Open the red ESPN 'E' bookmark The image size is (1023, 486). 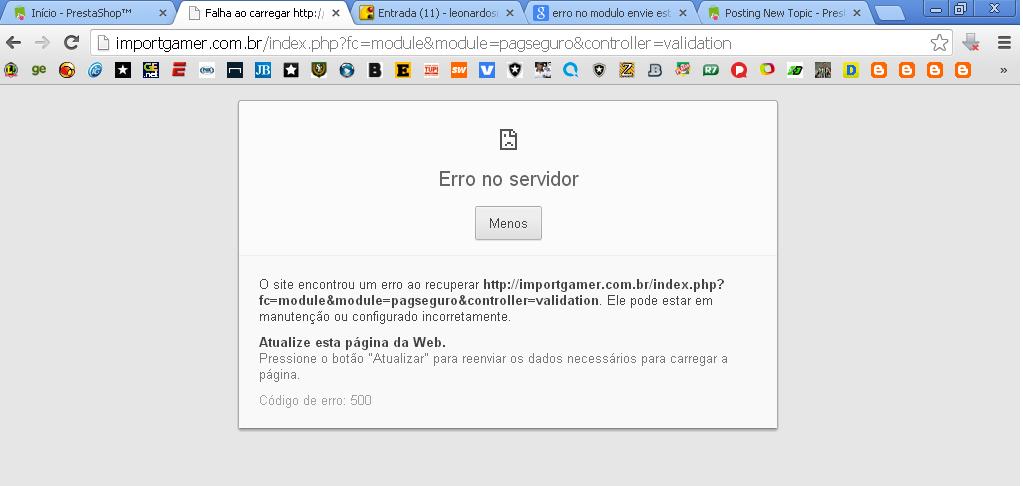(x=179, y=70)
